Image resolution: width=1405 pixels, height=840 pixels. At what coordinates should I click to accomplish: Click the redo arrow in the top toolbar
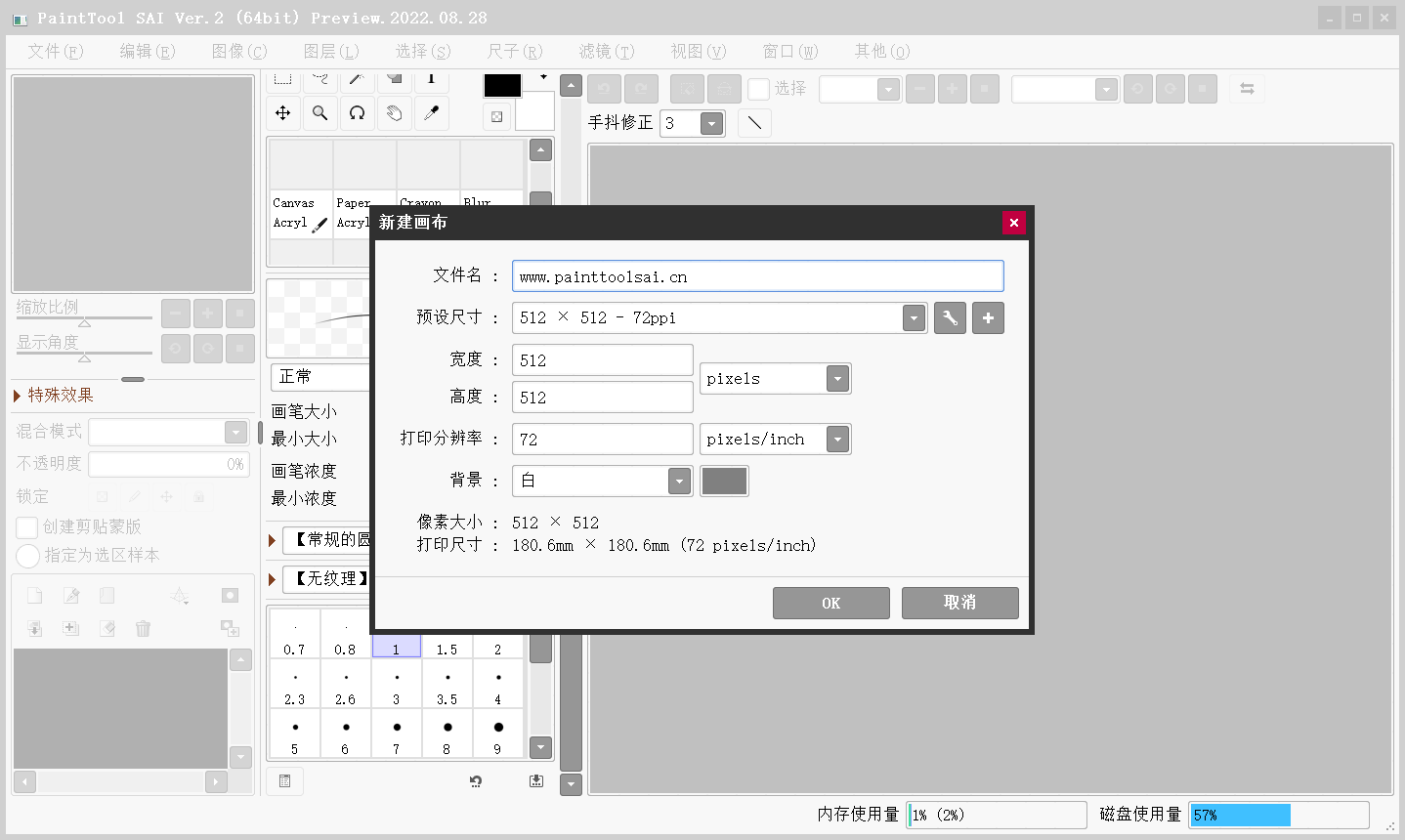[641, 89]
